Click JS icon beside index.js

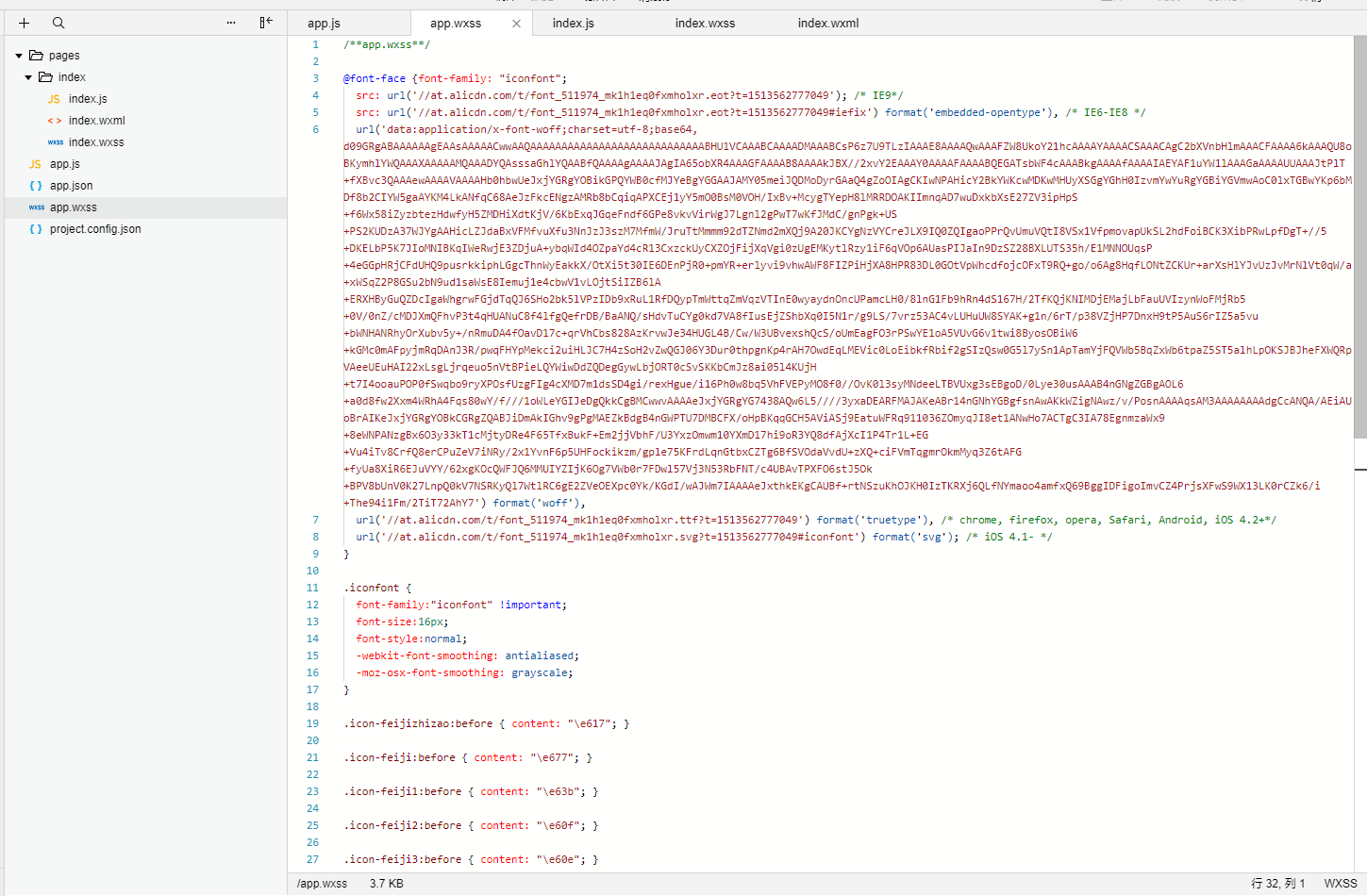pyautogui.click(x=54, y=99)
